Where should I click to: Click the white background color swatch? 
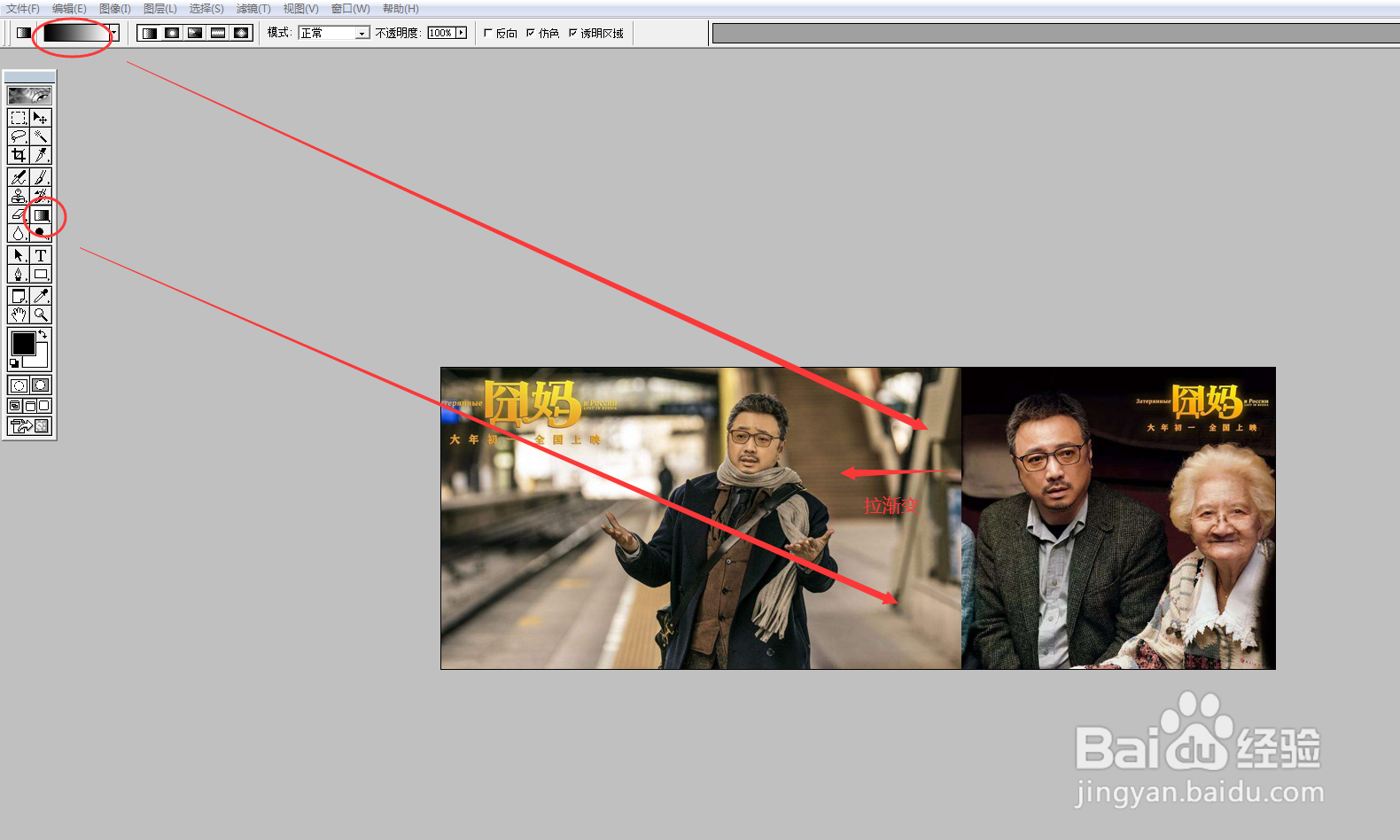40,361
